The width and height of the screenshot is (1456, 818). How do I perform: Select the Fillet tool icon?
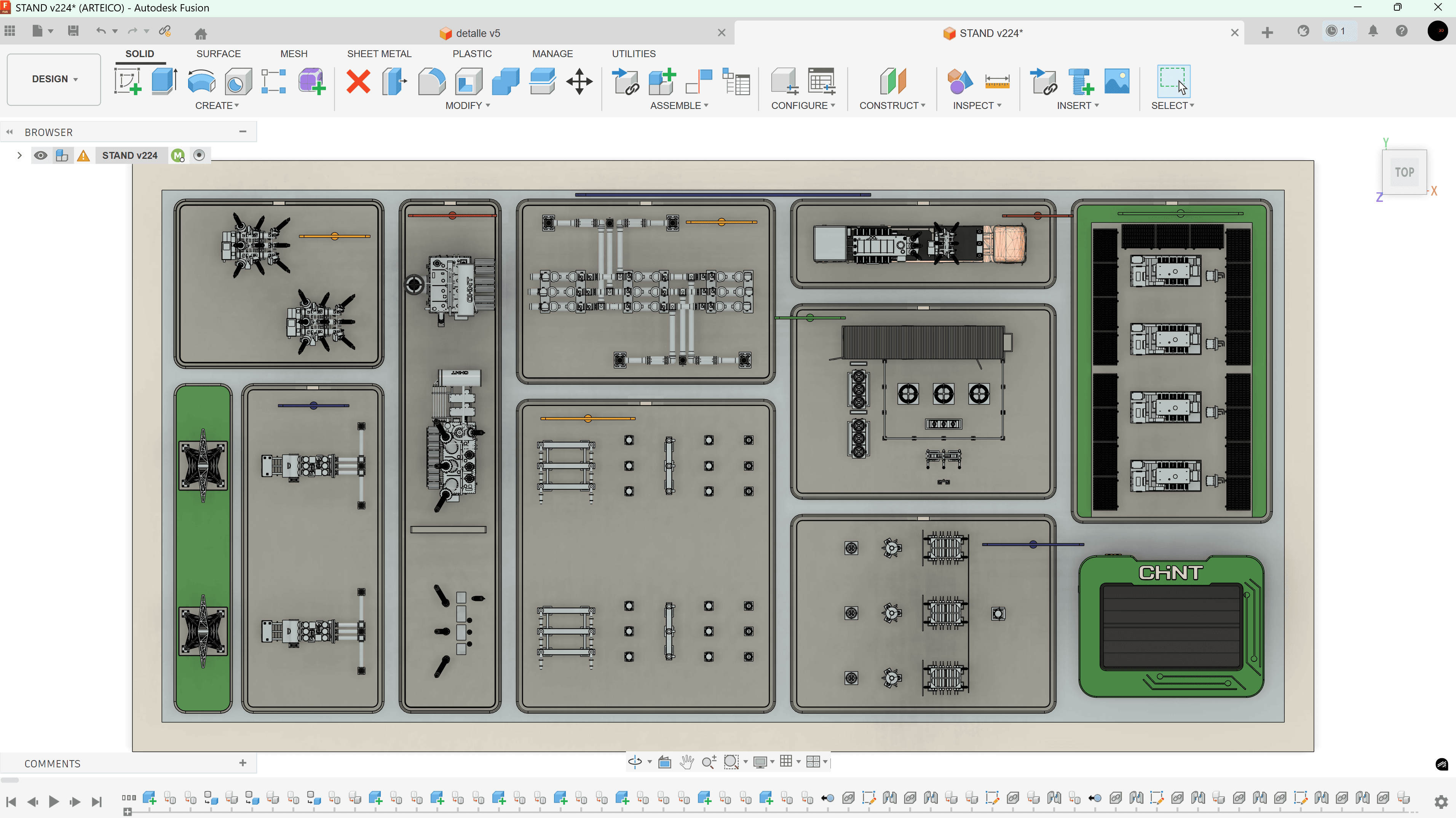pos(432,81)
